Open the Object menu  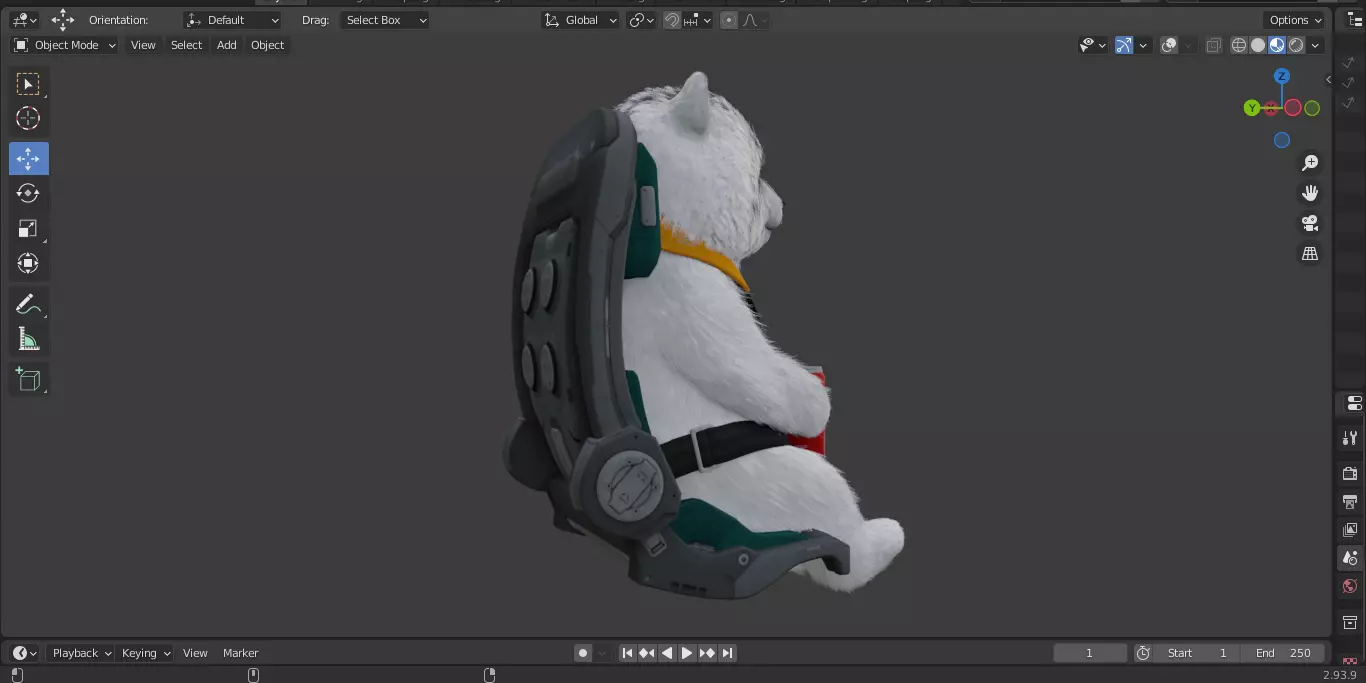pyautogui.click(x=267, y=45)
